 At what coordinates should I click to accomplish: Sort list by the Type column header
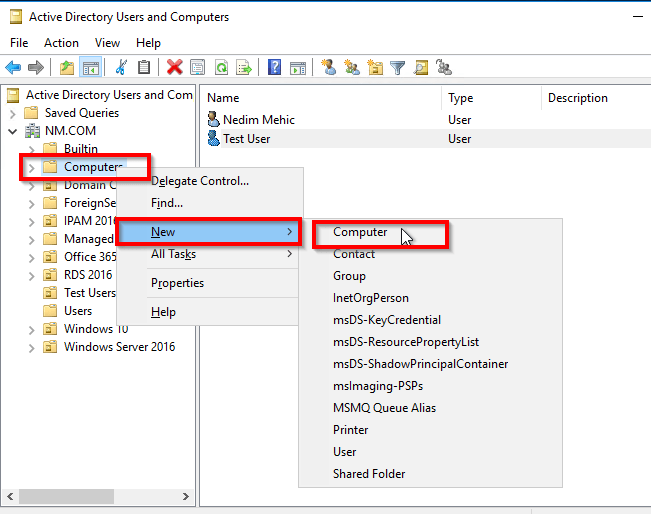coord(492,98)
